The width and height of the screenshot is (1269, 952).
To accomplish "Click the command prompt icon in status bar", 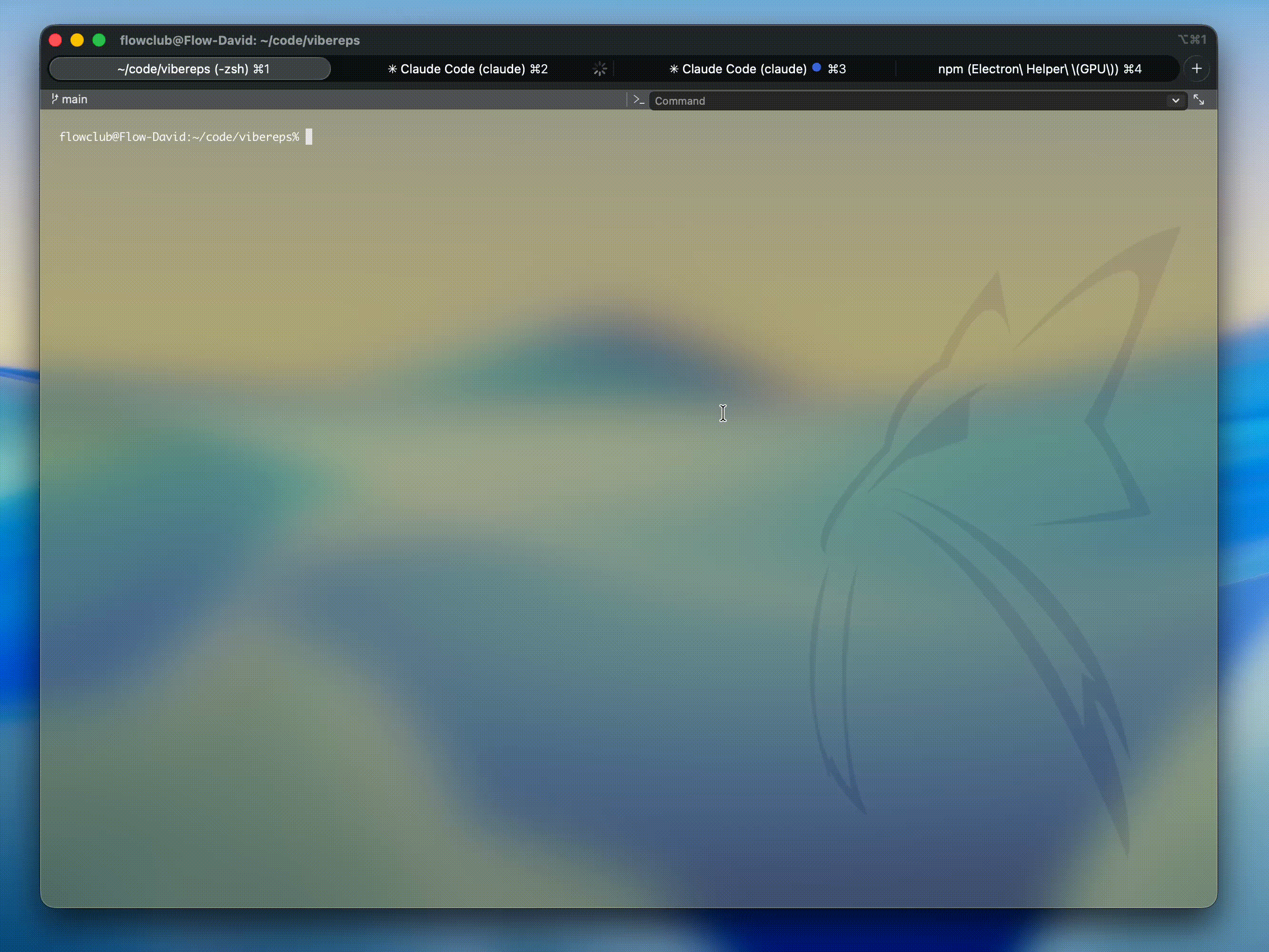I will tap(638, 100).
